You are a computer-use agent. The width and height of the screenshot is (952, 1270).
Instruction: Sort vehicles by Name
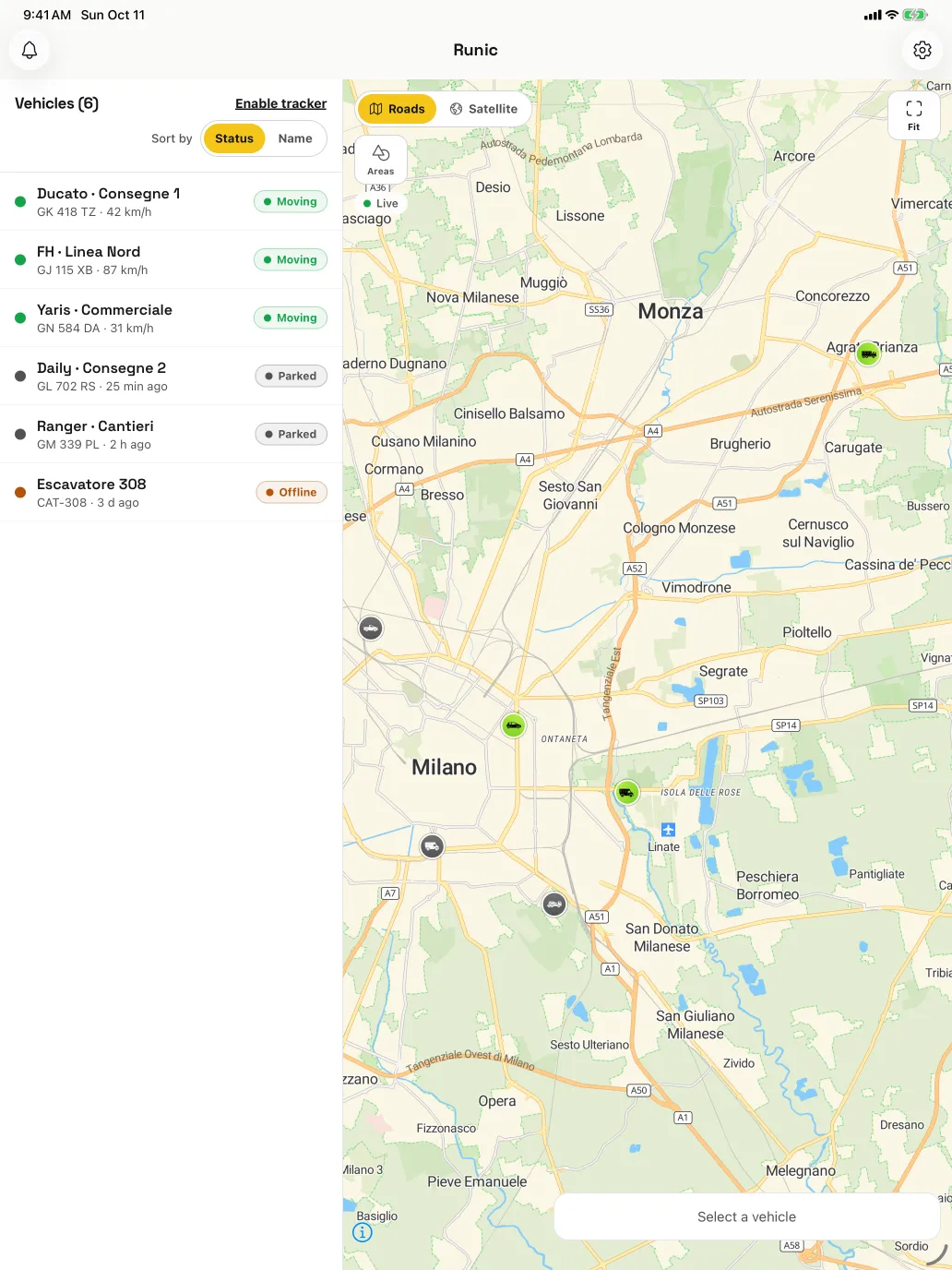tap(295, 138)
